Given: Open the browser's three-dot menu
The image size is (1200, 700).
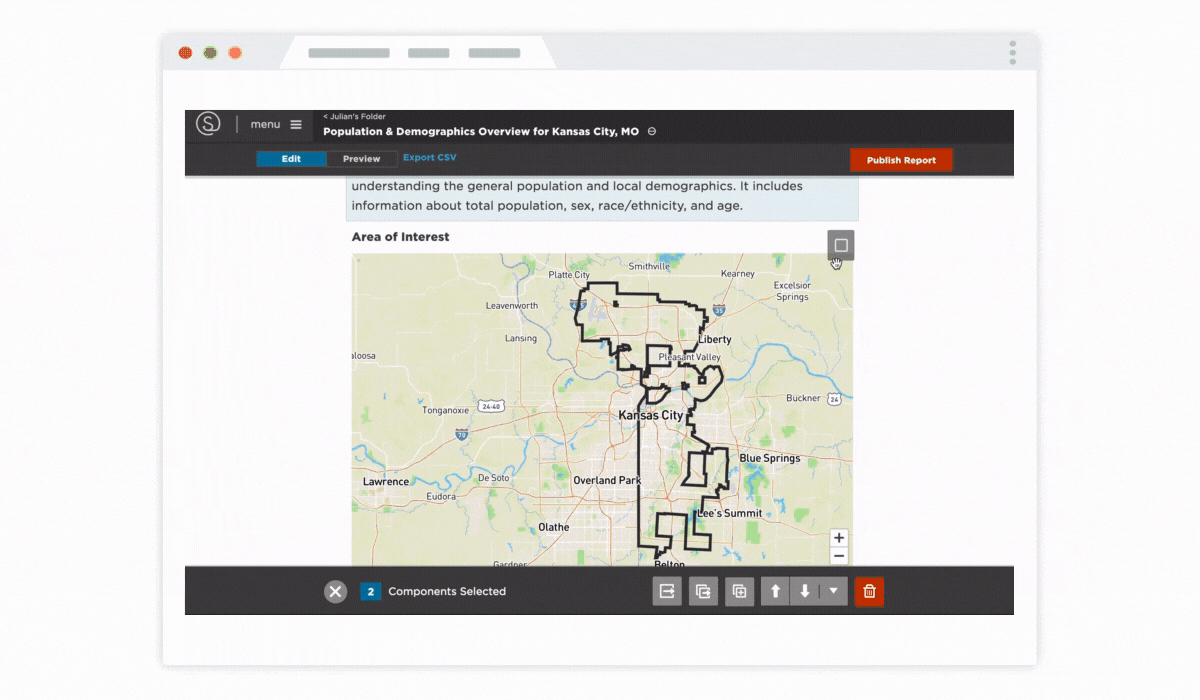Looking at the screenshot, I should [1012, 53].
